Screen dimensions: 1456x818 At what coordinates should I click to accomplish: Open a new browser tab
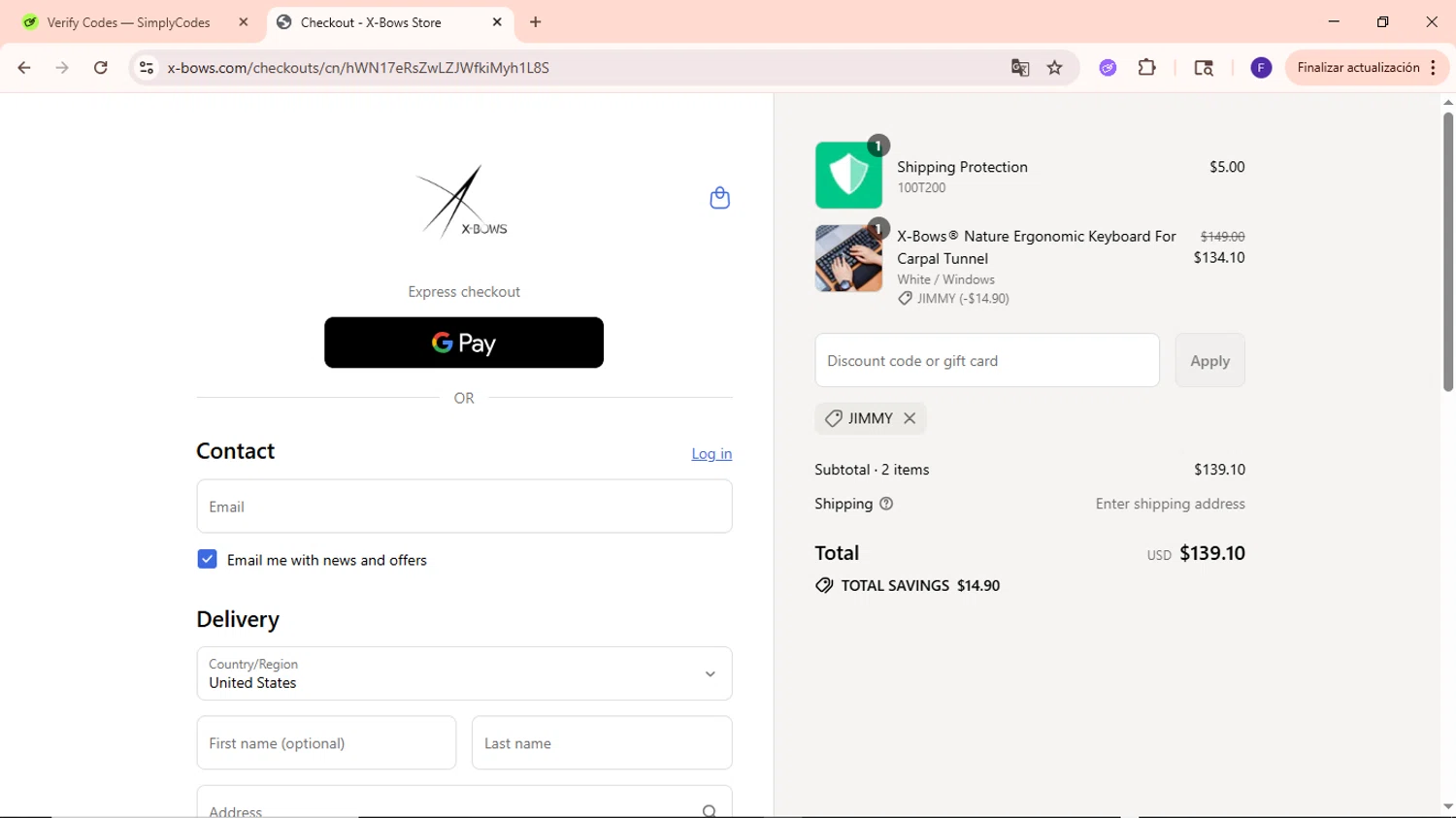[x=536, y=22]
